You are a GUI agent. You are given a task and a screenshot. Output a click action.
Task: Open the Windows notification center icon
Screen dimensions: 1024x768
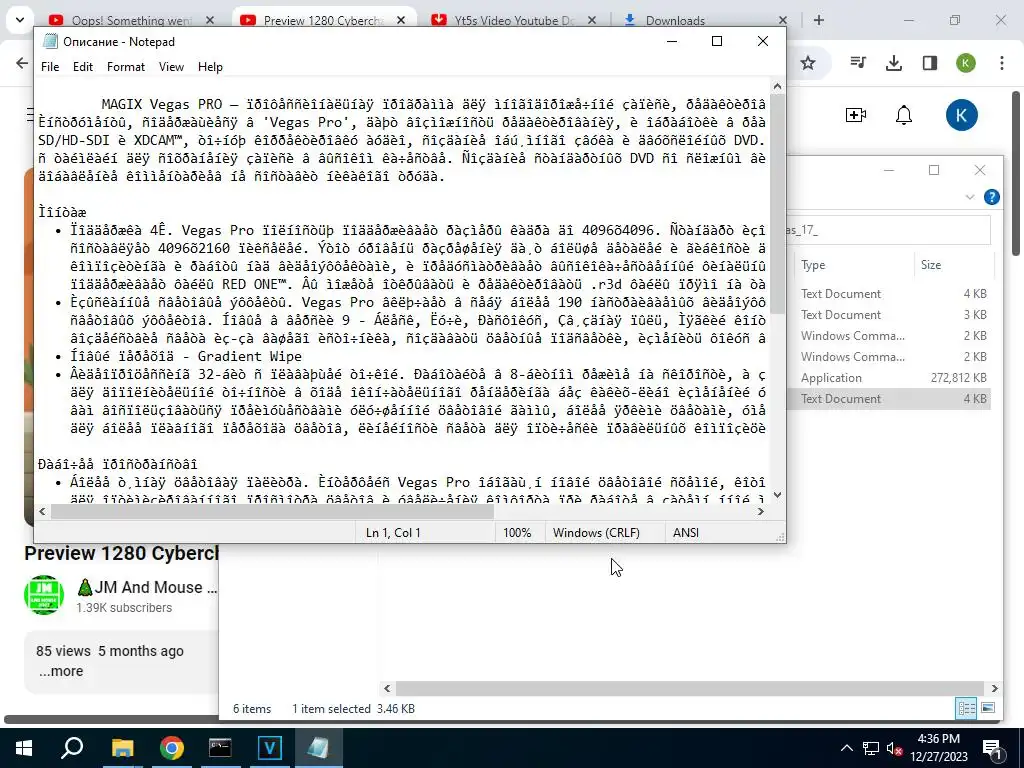coord(992,748)
